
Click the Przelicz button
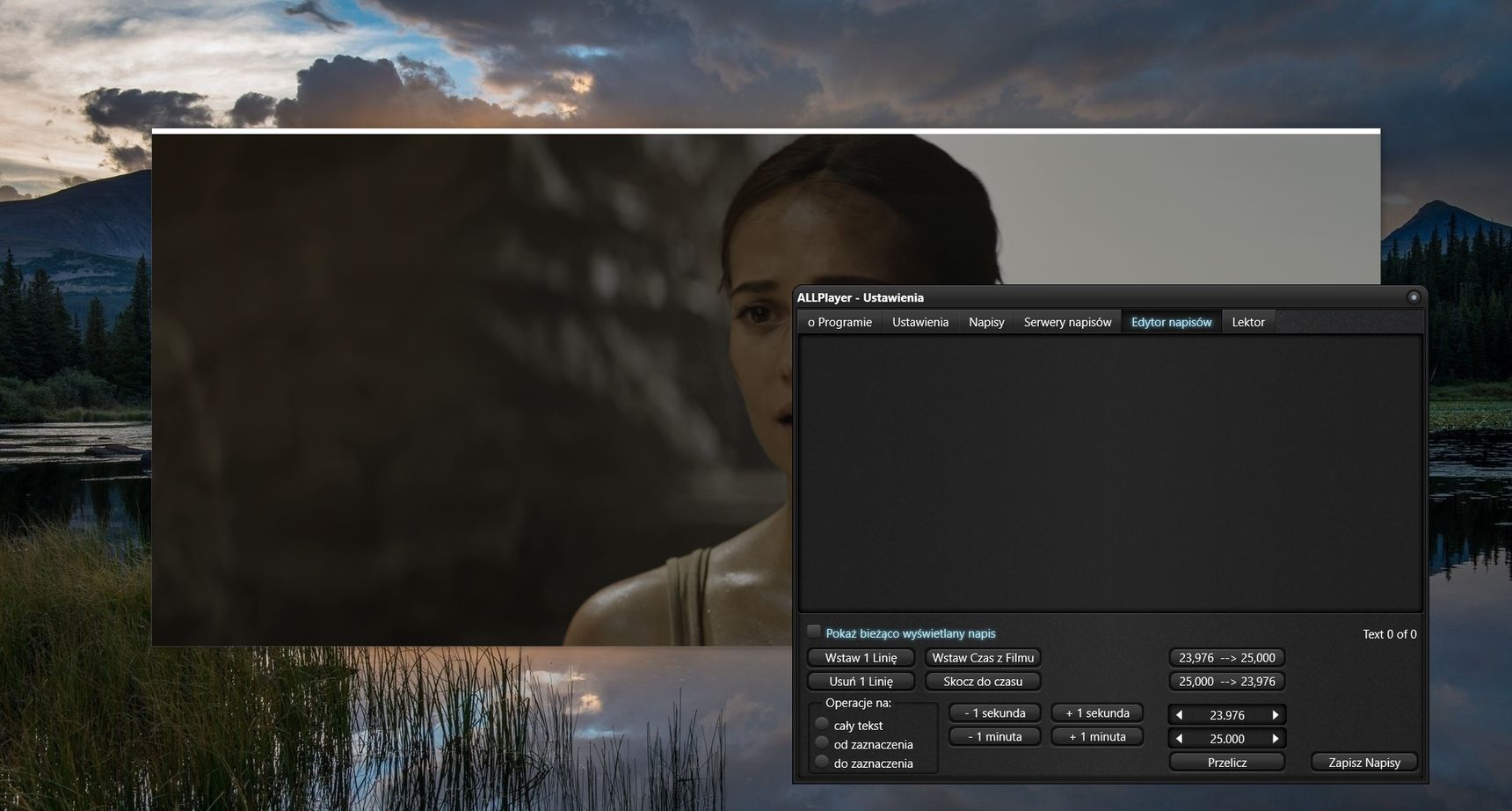[1227, 763]
